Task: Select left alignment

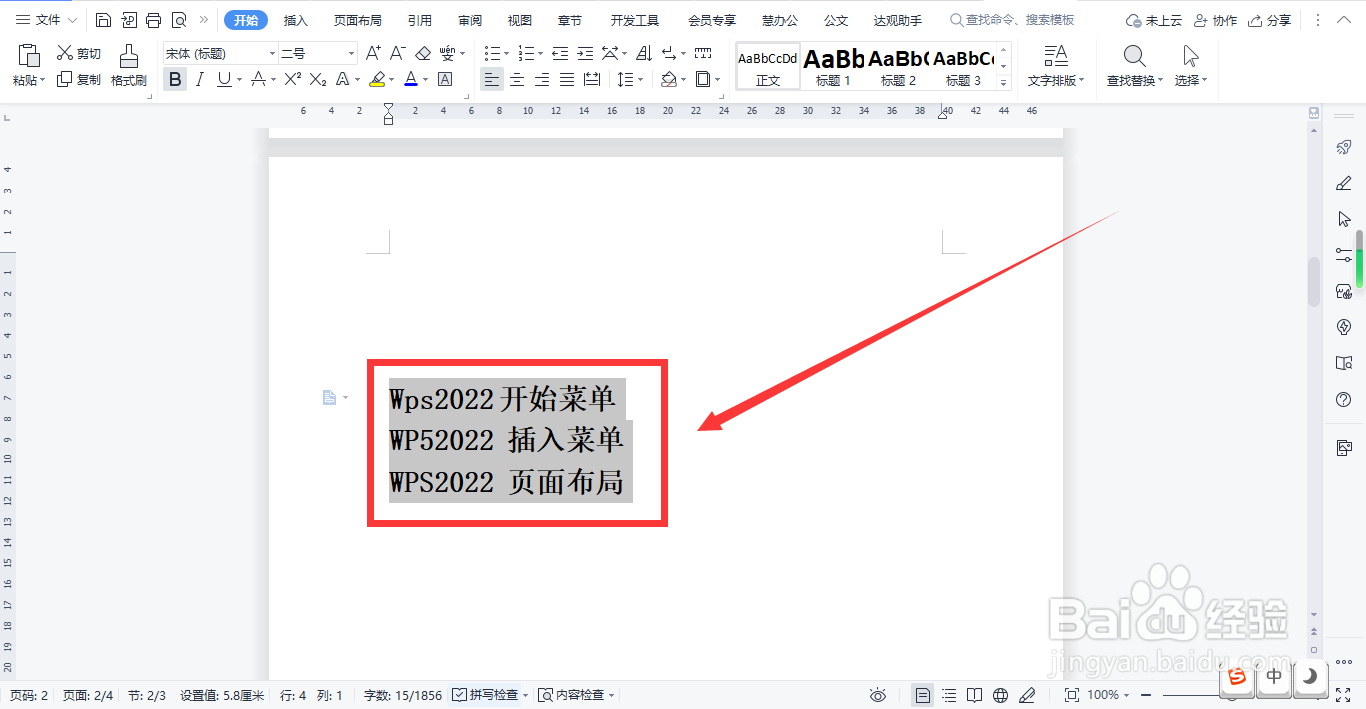Action: pos(491,79)
